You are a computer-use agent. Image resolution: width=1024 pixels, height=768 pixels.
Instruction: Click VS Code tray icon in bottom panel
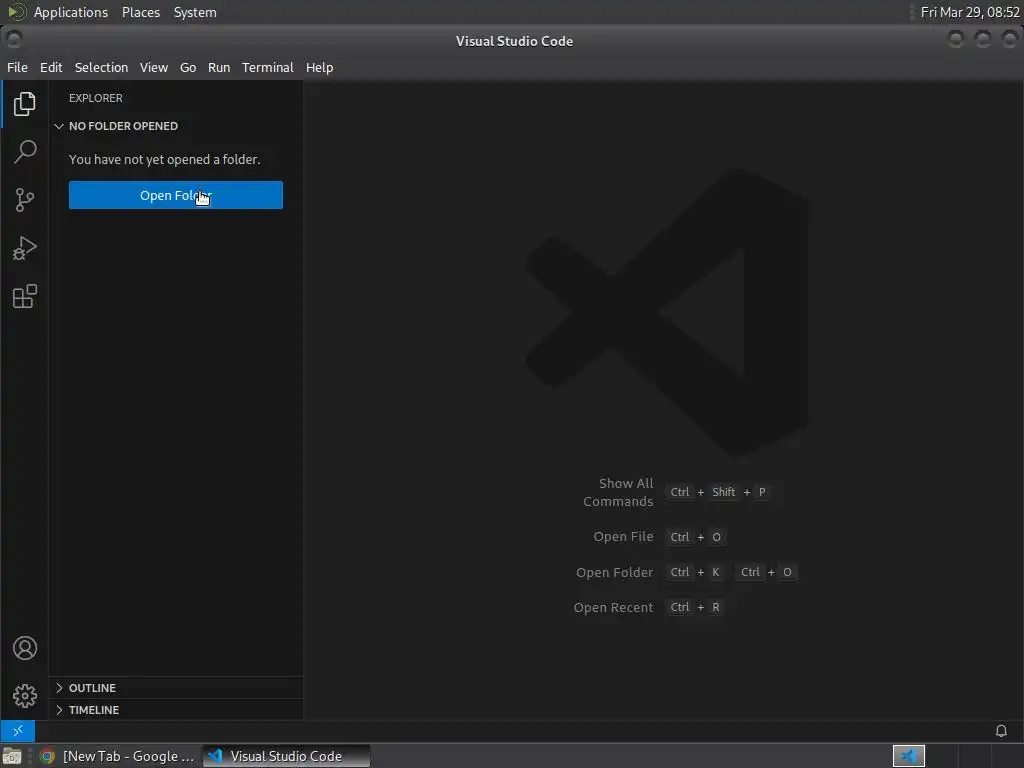click(908, 756)
